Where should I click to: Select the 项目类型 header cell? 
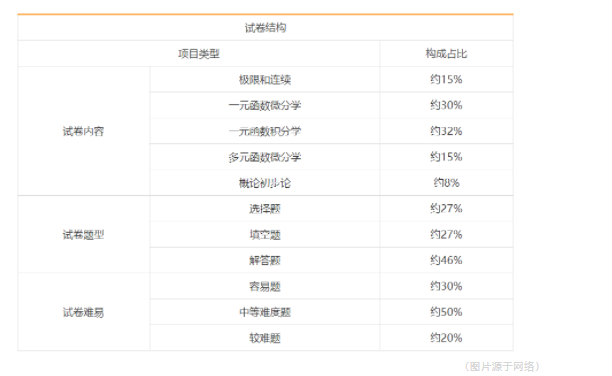point(199,53)
